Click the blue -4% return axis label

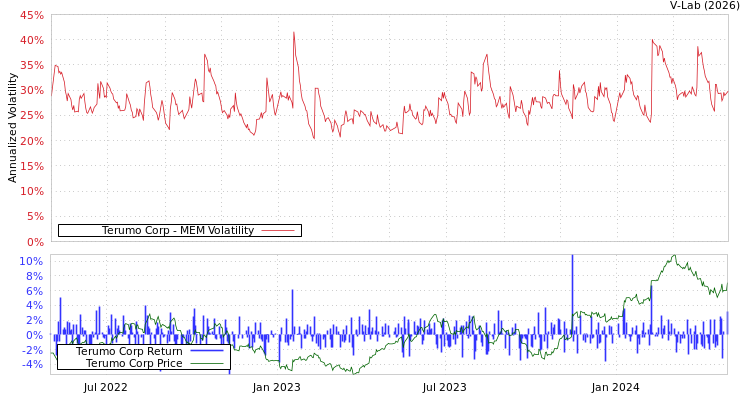pyautogui.click(x=32, y=364)
